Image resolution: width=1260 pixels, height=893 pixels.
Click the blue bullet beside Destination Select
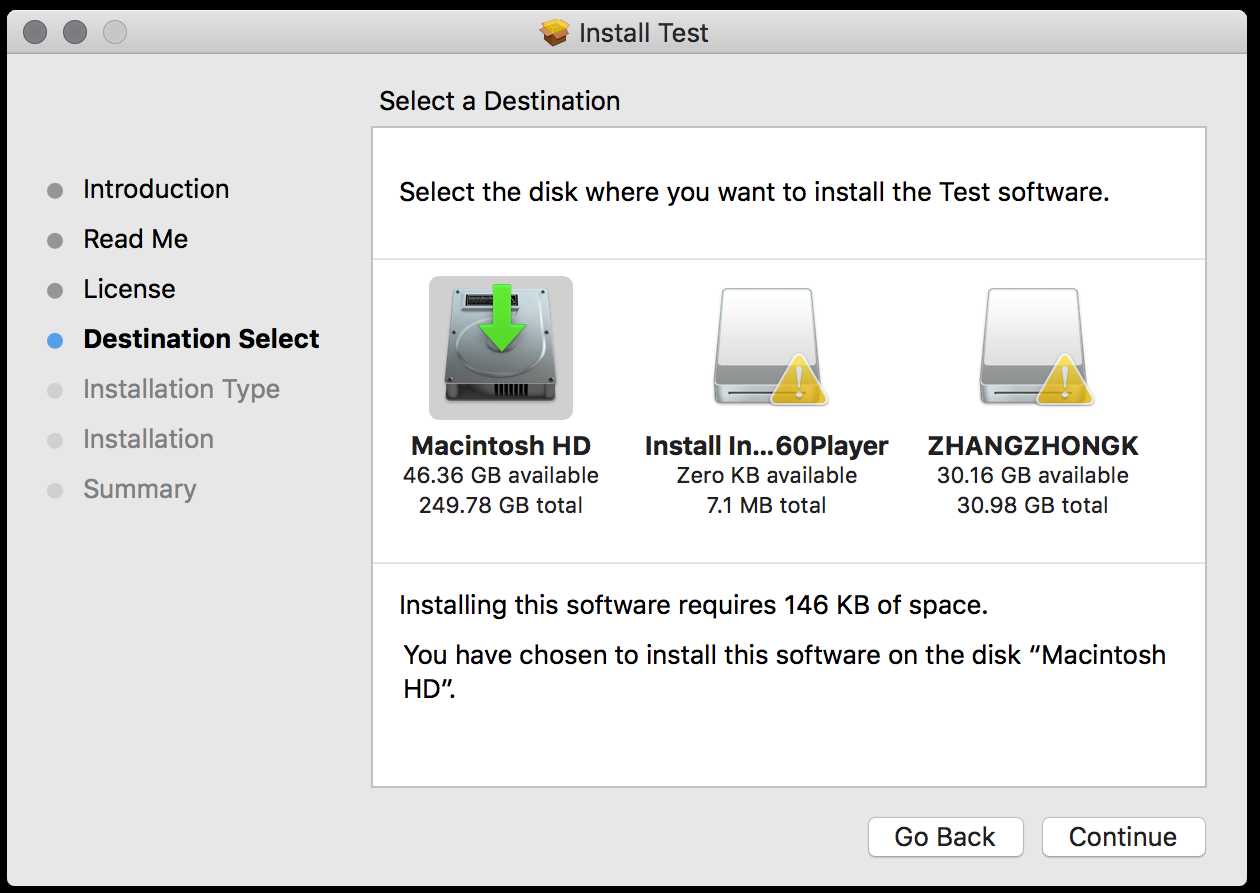[x=55, y=340]
